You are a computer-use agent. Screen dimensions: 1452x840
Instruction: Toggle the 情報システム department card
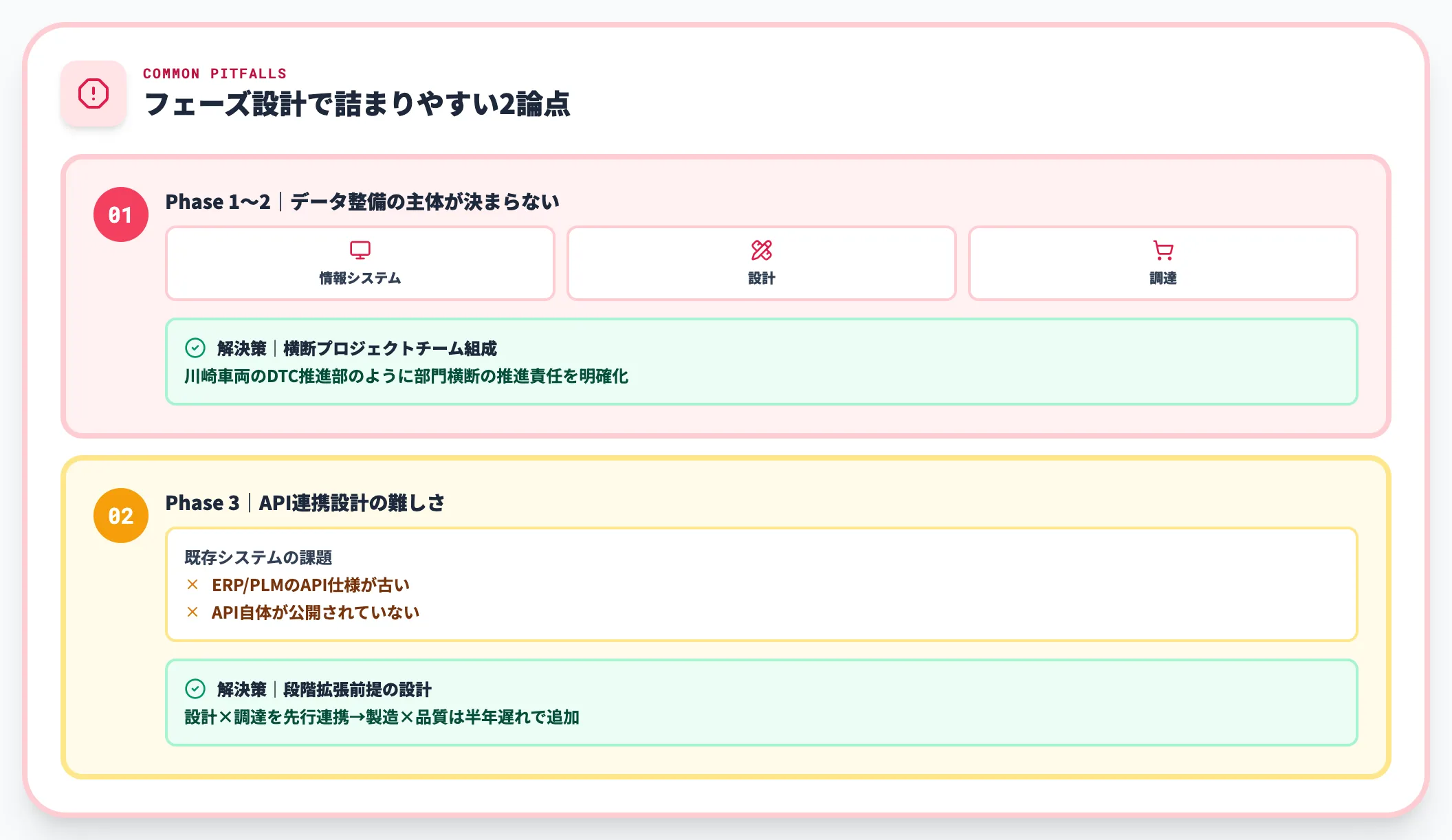coord(360,263)
